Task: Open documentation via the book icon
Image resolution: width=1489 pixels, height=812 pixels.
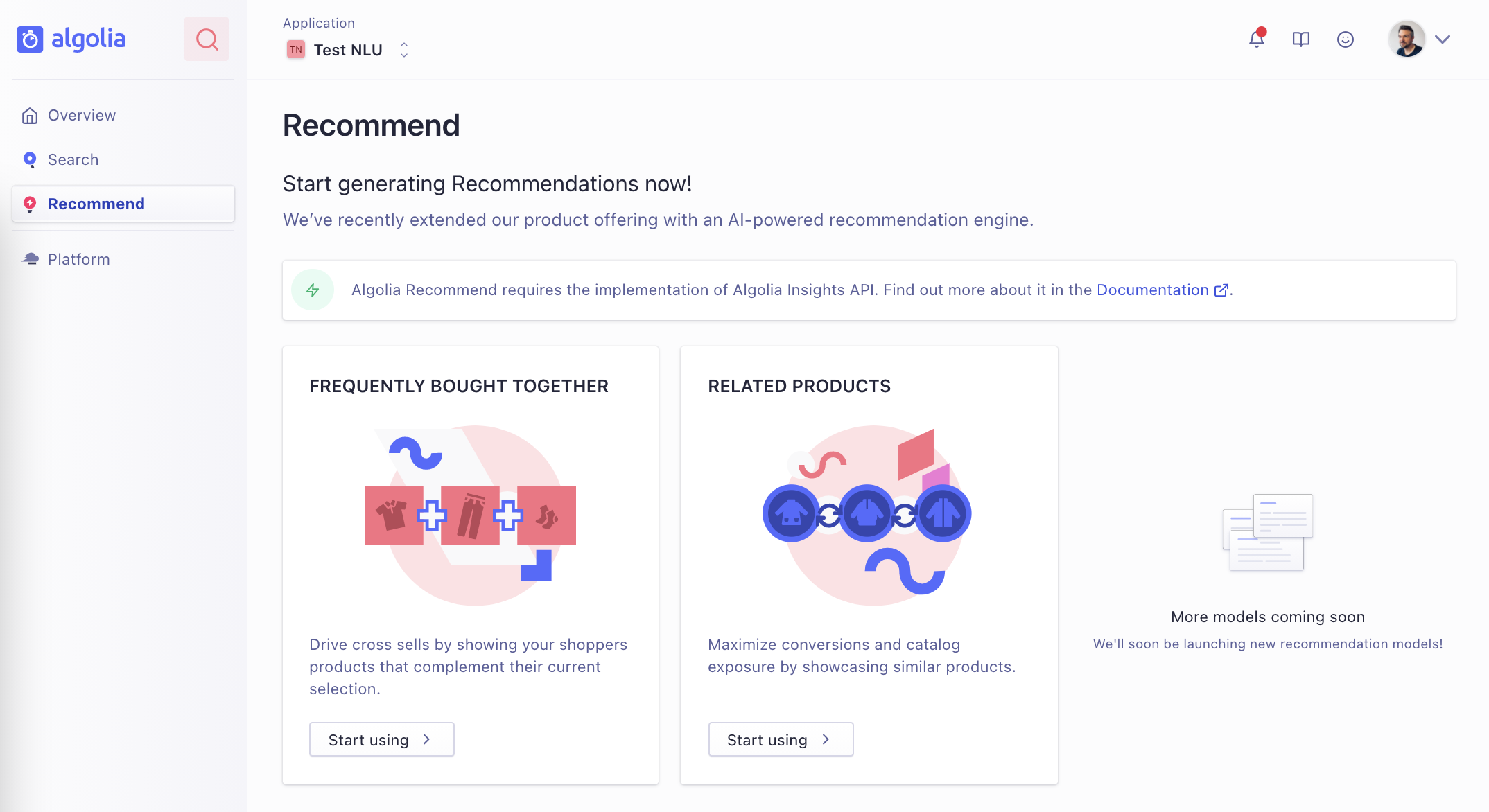Action: click(1301, 39)
